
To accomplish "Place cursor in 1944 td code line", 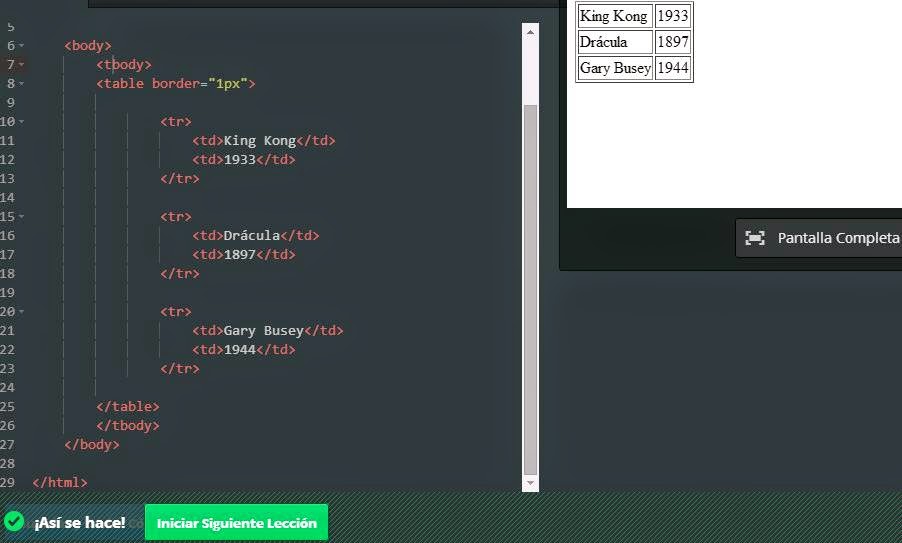I will pos(243,349).
